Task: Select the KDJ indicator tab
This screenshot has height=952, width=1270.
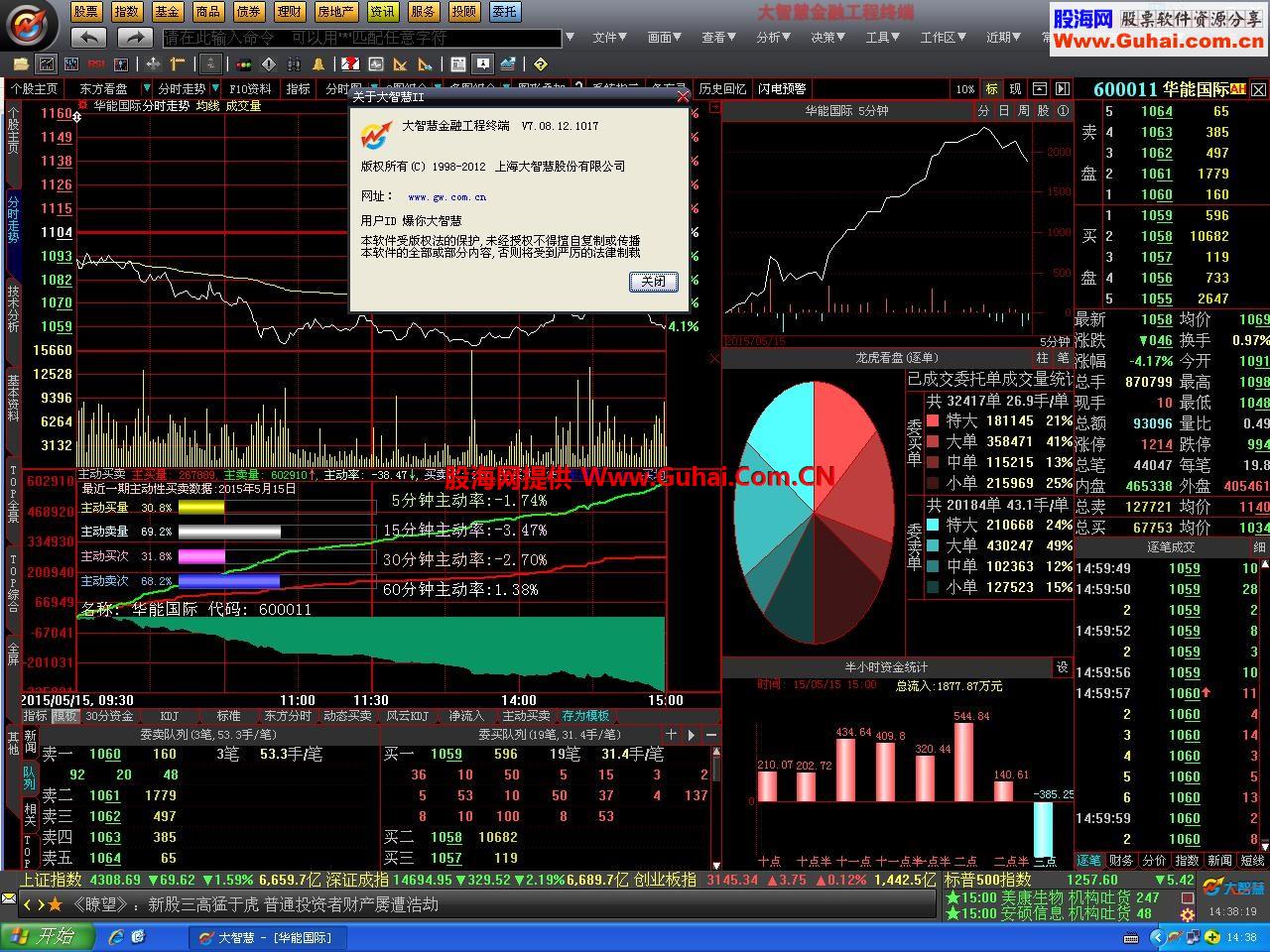Action: coord(170,715)
